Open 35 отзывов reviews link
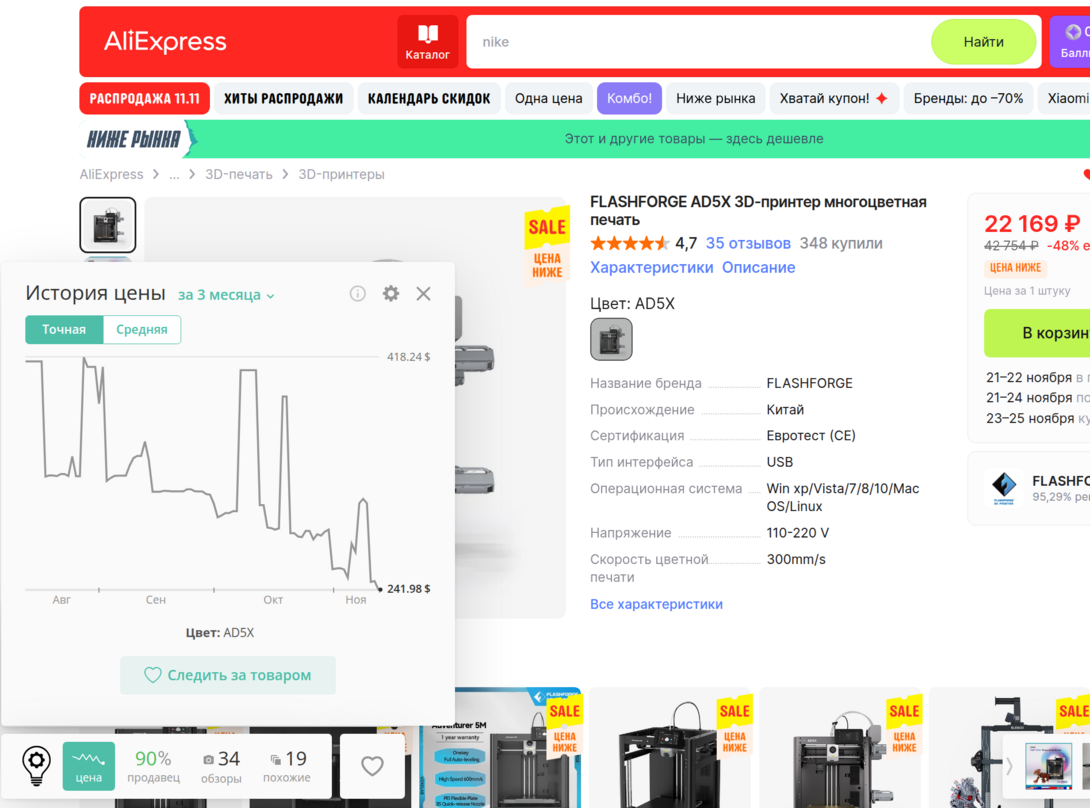Screen dimensions: 1090x808 click(748, 243)
